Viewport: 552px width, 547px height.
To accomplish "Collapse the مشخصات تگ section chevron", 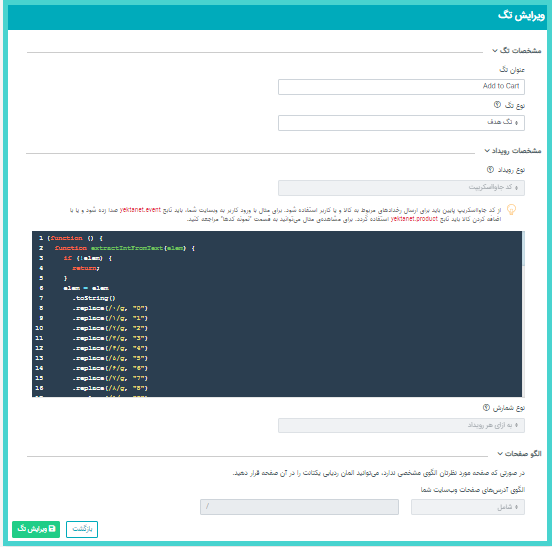I will [495, 51].
